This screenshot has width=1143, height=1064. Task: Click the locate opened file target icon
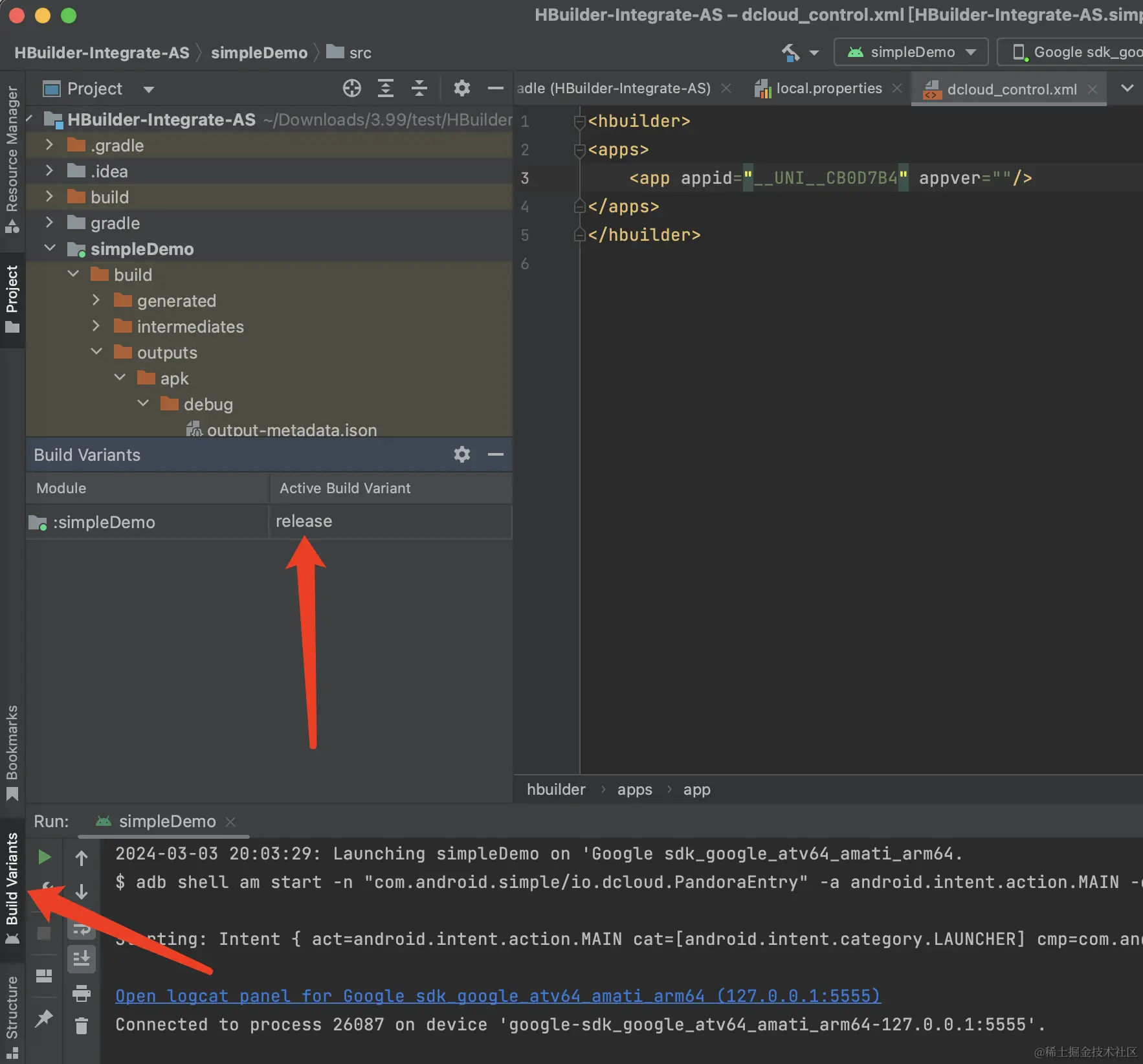[351, 89]
